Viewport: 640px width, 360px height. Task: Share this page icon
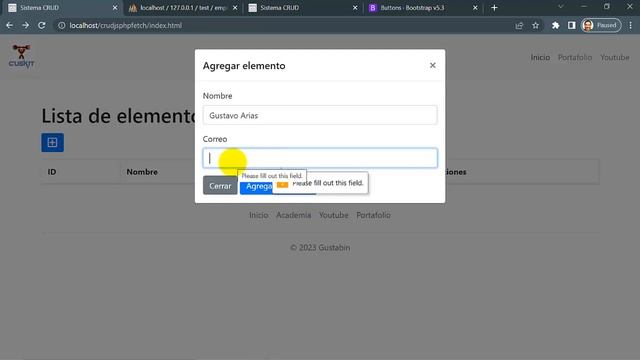(519, 25)
